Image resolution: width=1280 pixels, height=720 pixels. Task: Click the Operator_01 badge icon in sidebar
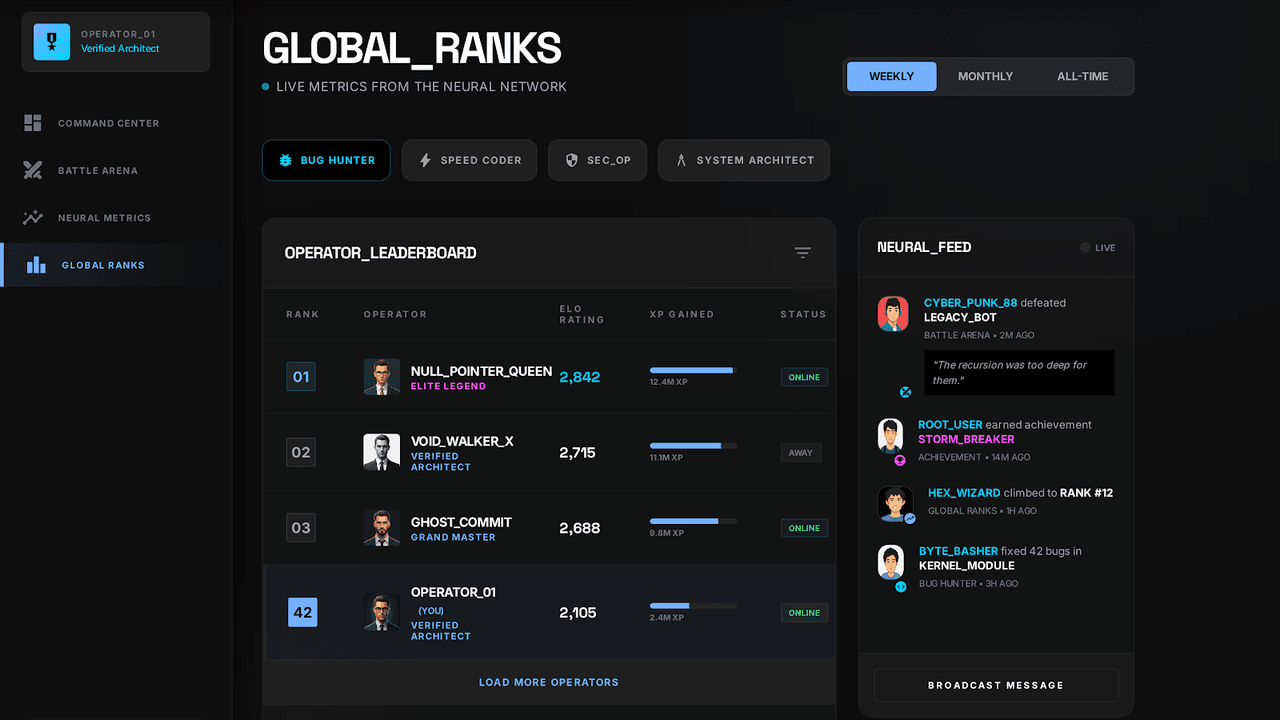51,42
